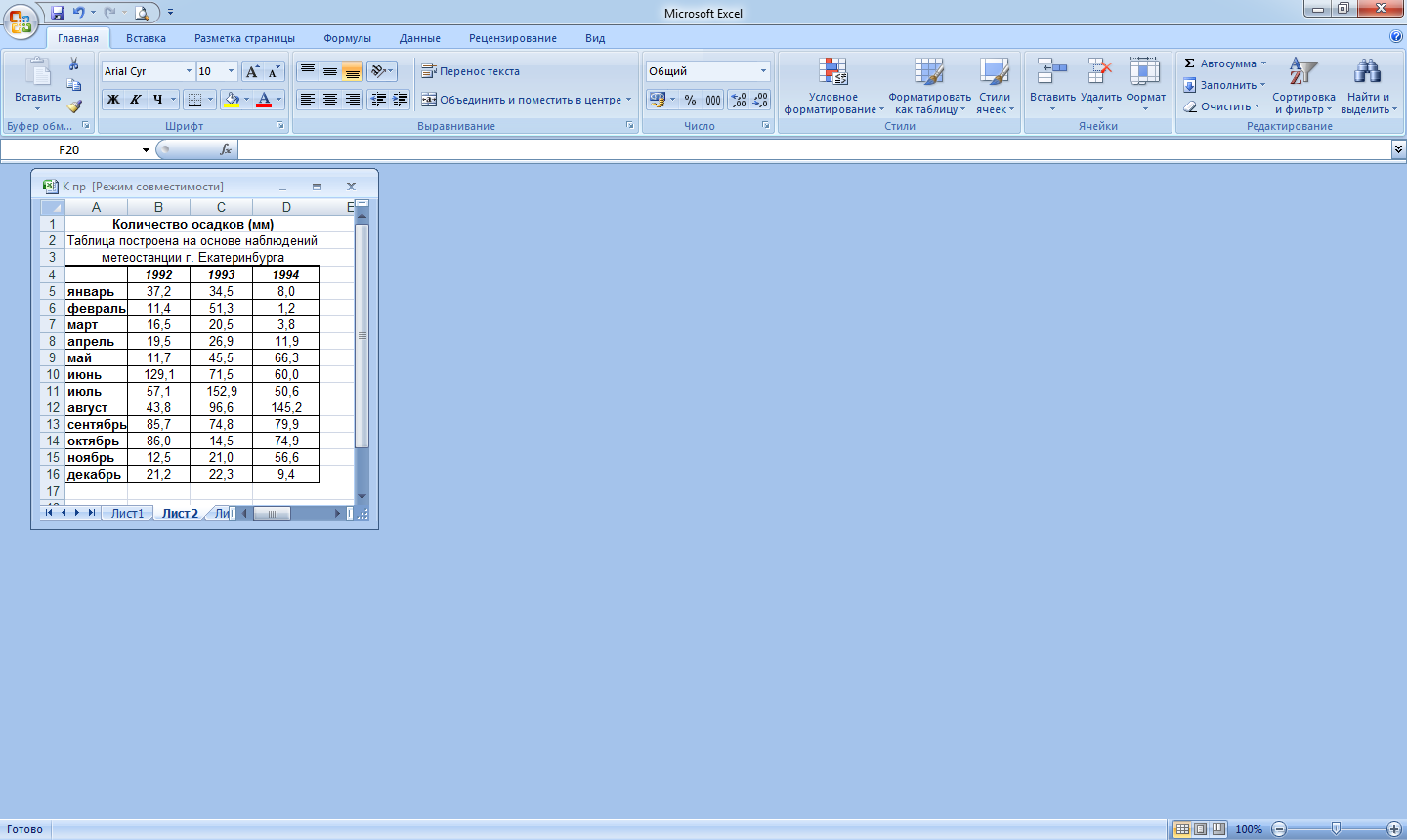Apply percent style format
This screenshot has height=840, width=1407.
tap(691, 100)
